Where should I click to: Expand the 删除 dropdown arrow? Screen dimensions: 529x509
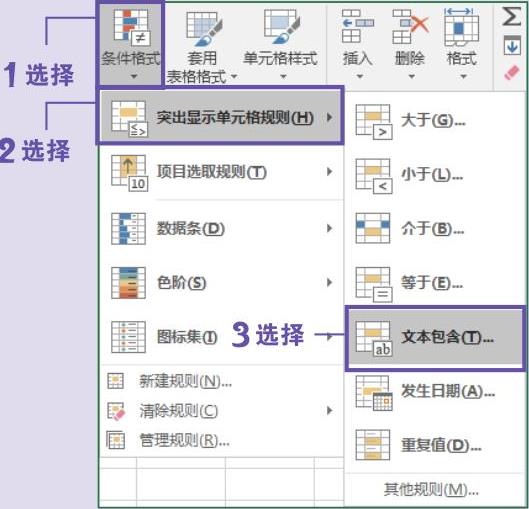coord(412,77)
